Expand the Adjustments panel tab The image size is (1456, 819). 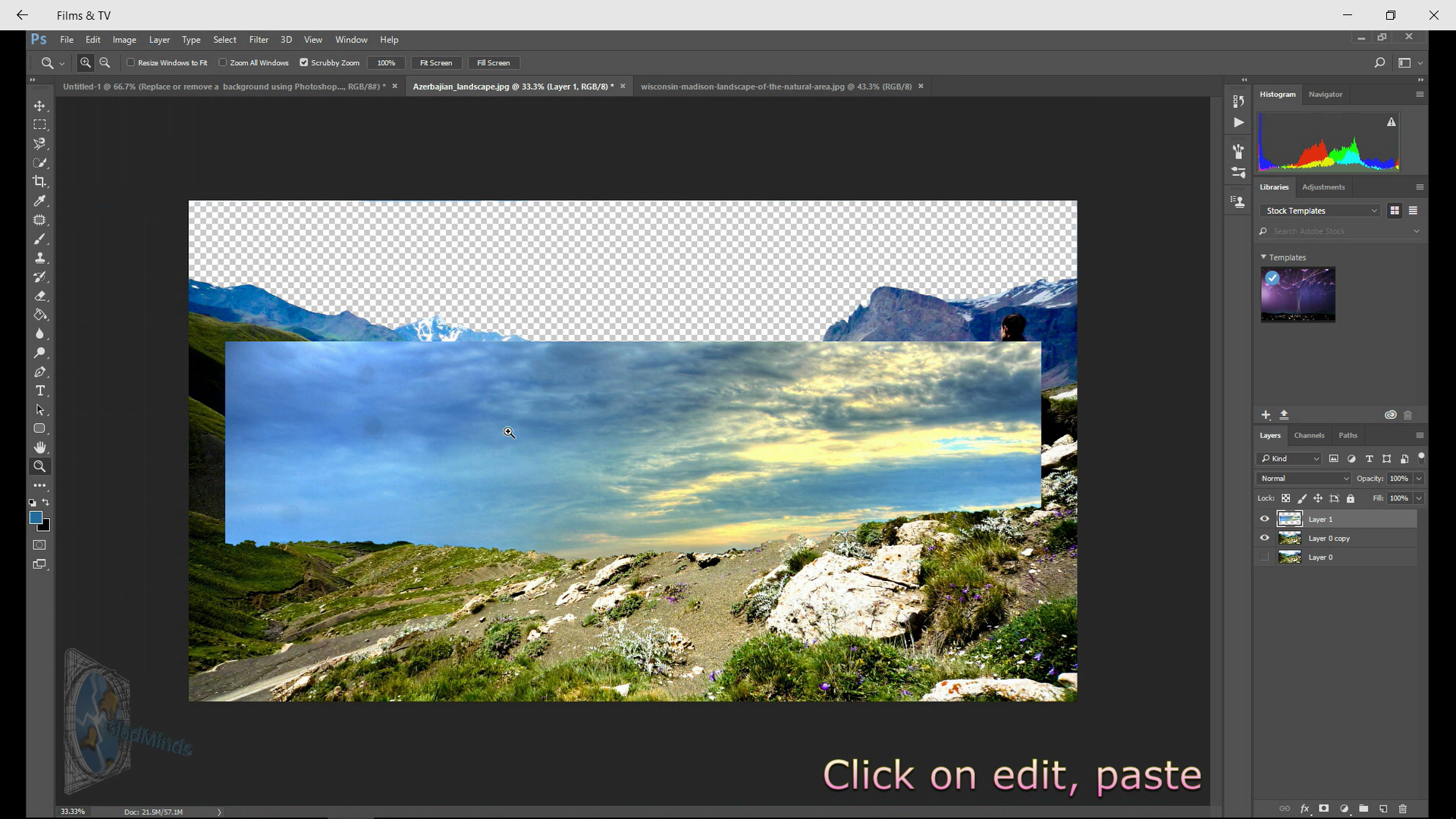click(1323, 187)
